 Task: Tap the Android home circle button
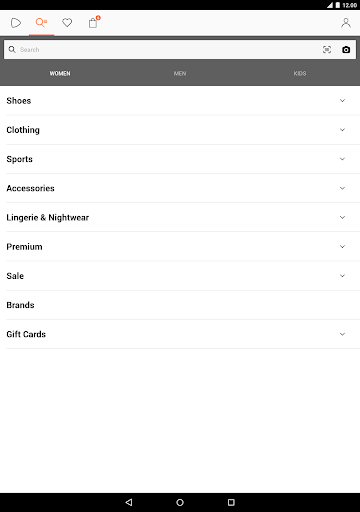point(180,502)
